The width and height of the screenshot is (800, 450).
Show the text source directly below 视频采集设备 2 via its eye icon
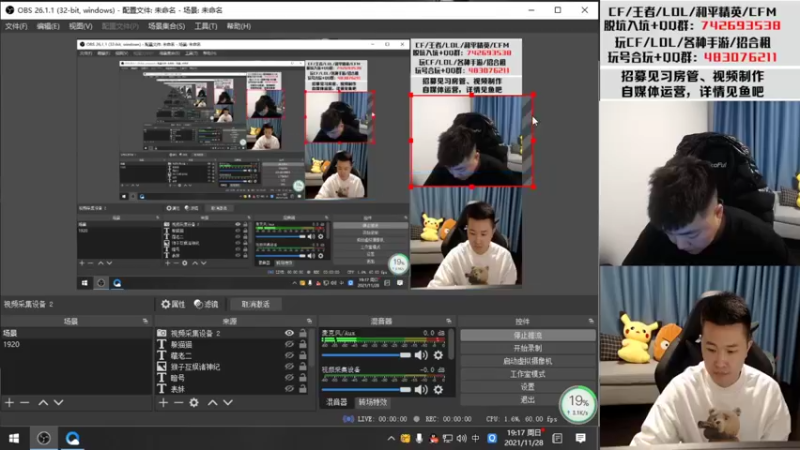(289, 344)
